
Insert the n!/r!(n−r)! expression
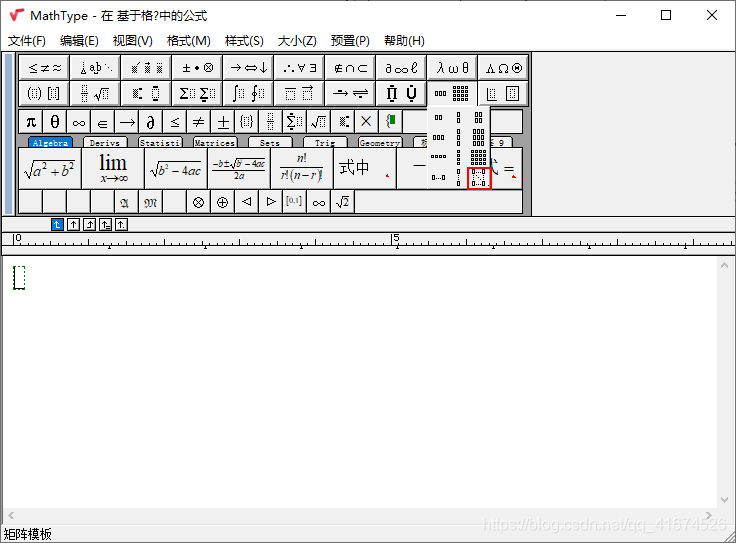pos(302,168)
